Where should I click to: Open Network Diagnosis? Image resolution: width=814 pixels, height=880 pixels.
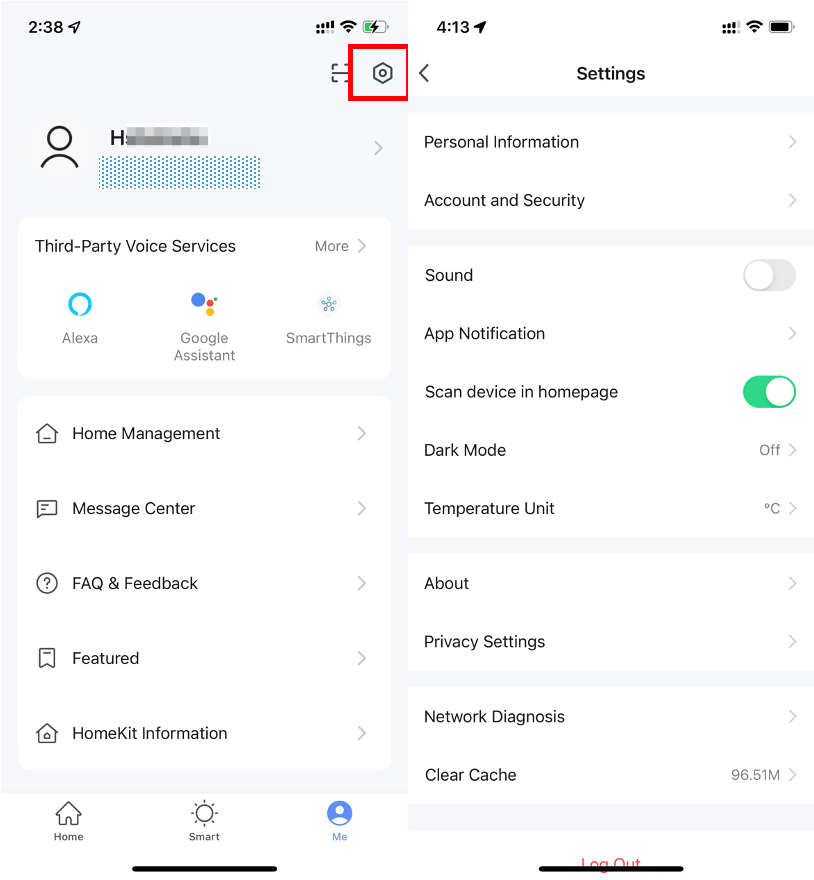[x=610, y=717]
